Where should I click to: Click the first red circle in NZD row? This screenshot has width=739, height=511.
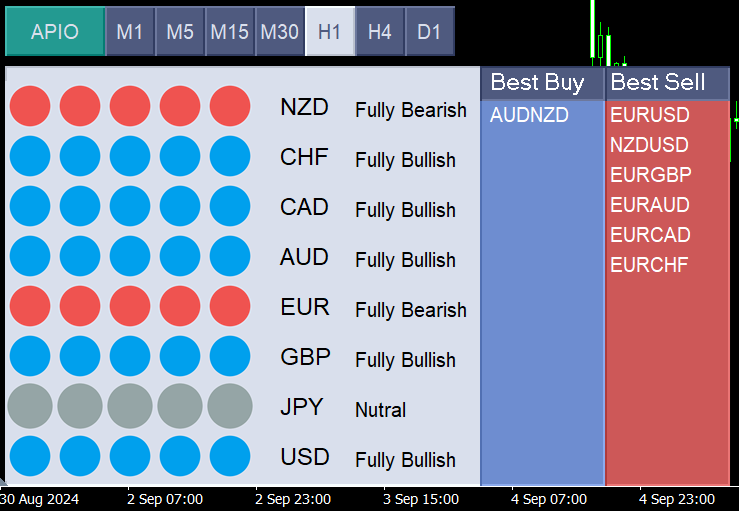pyautogui.click(x=30, y=106)
